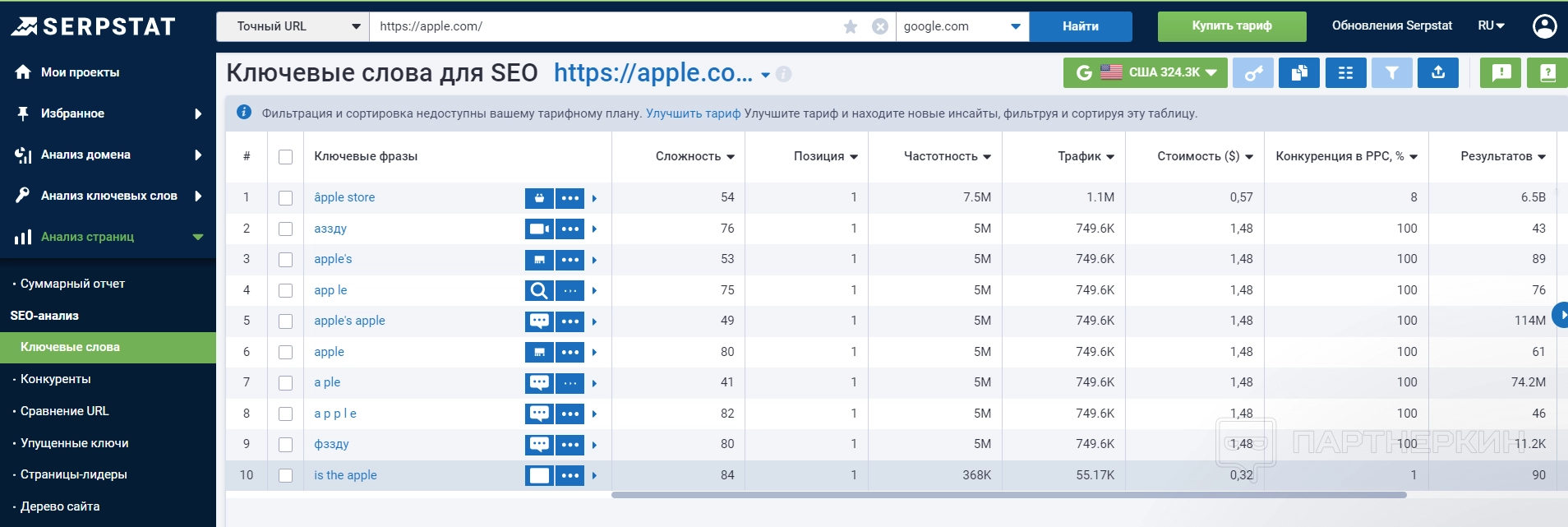Sort by Частотность column
Screen dimensions: 1568x527
pyautogui.click(x=948, y=156)
